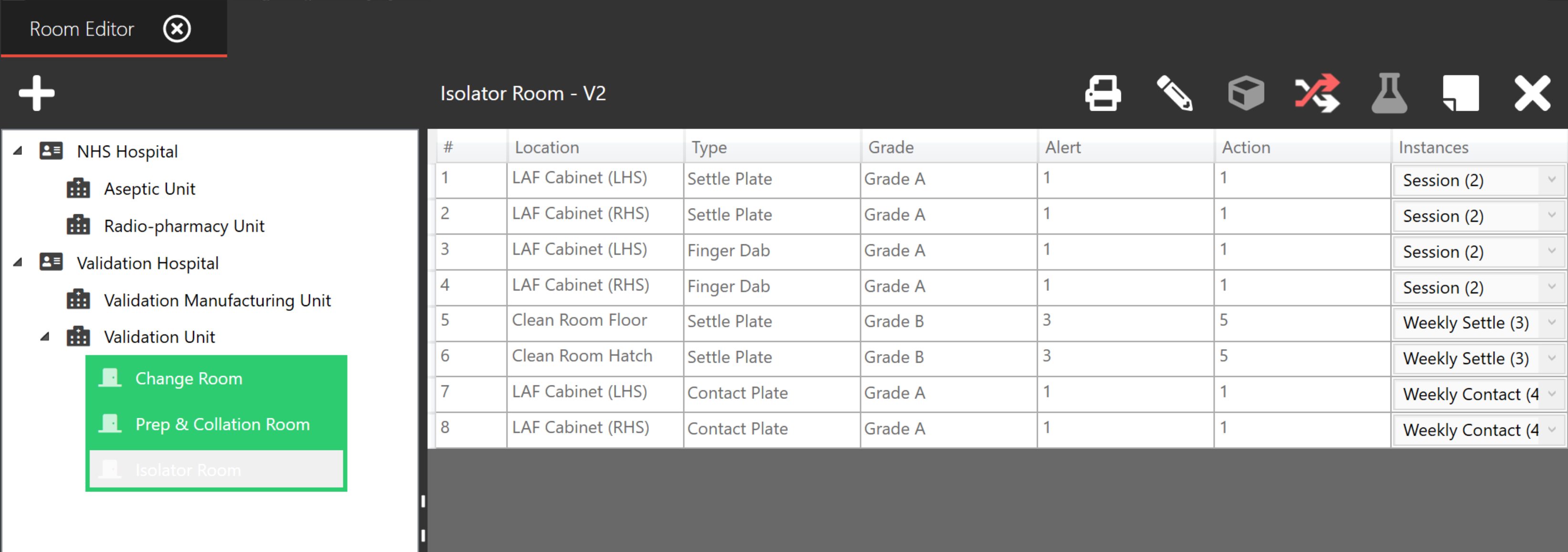This screenshot has width=1568, height=552.
Task: Click the 3D box icon
Action: click(x=1245, y=93)
